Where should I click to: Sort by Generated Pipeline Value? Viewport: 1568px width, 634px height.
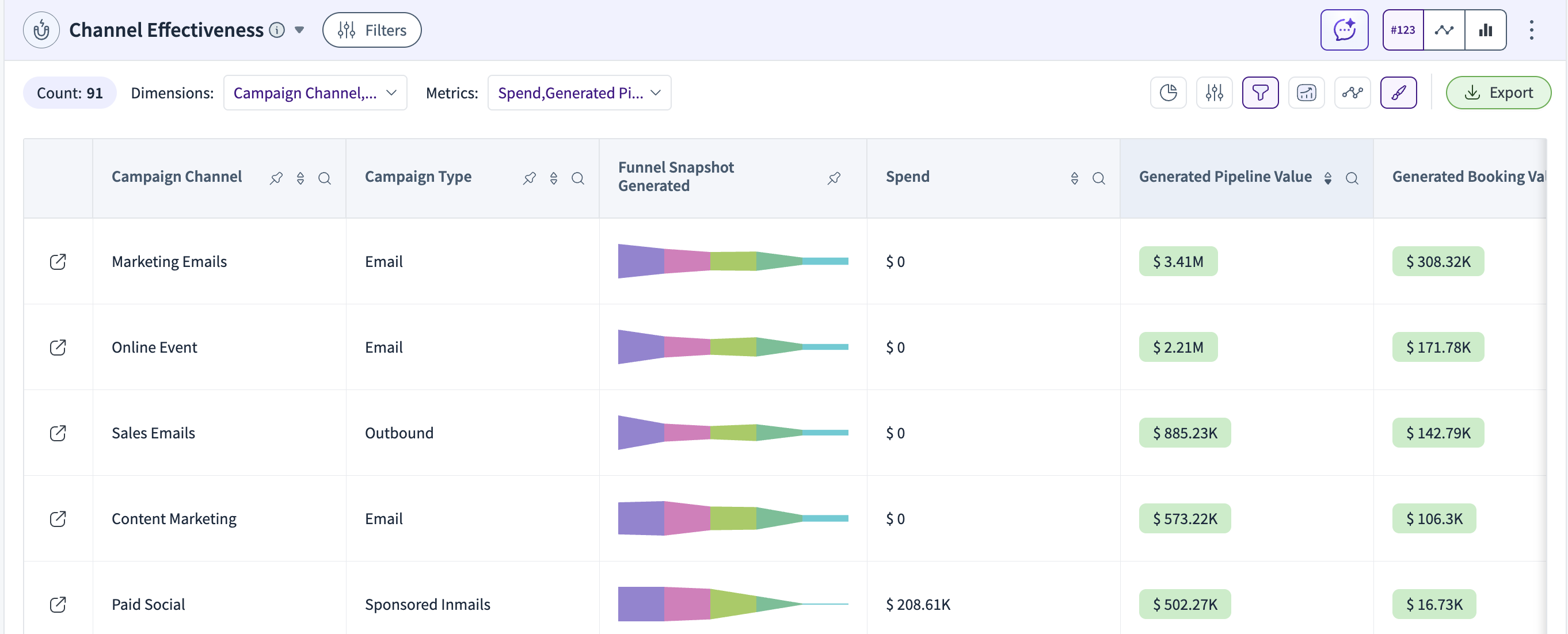(1327, 178)
